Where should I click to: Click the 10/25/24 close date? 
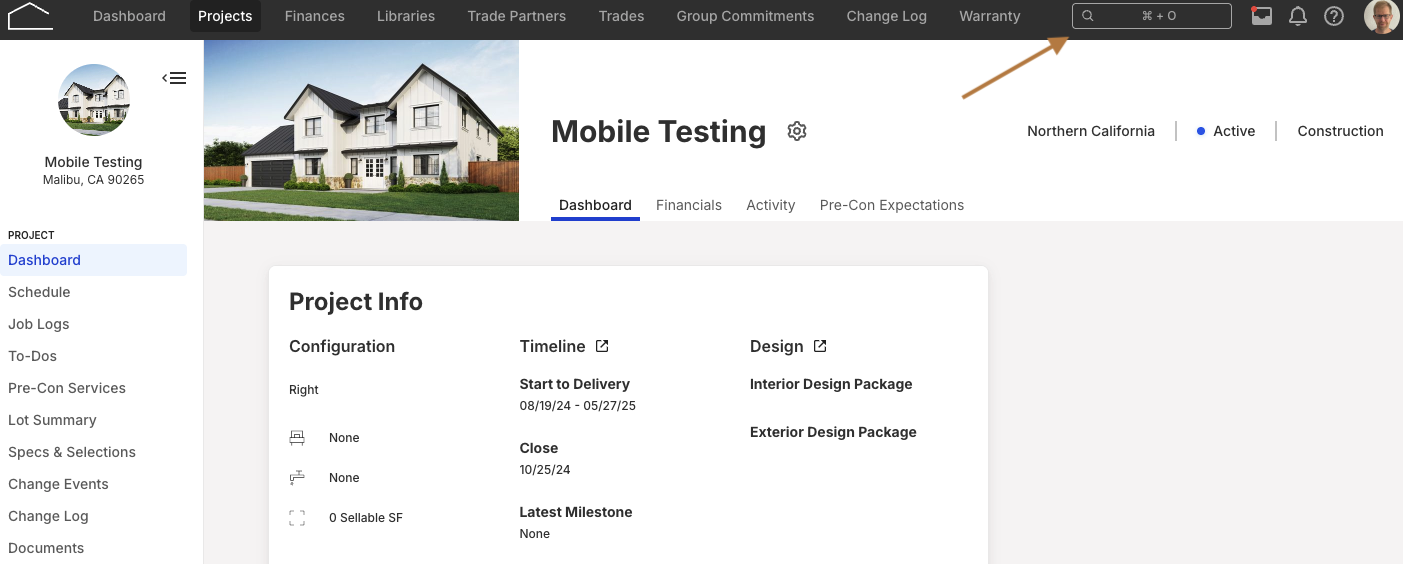[x=545, y=470]
